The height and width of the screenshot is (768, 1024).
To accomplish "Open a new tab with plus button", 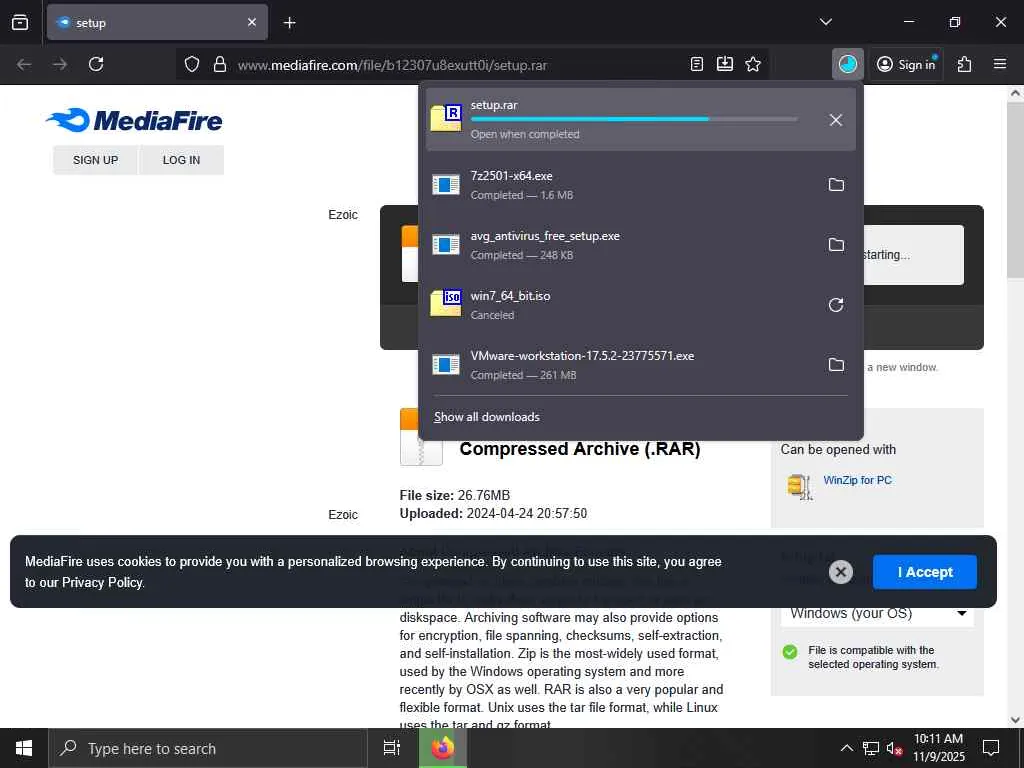I will [x=289, y=23].
